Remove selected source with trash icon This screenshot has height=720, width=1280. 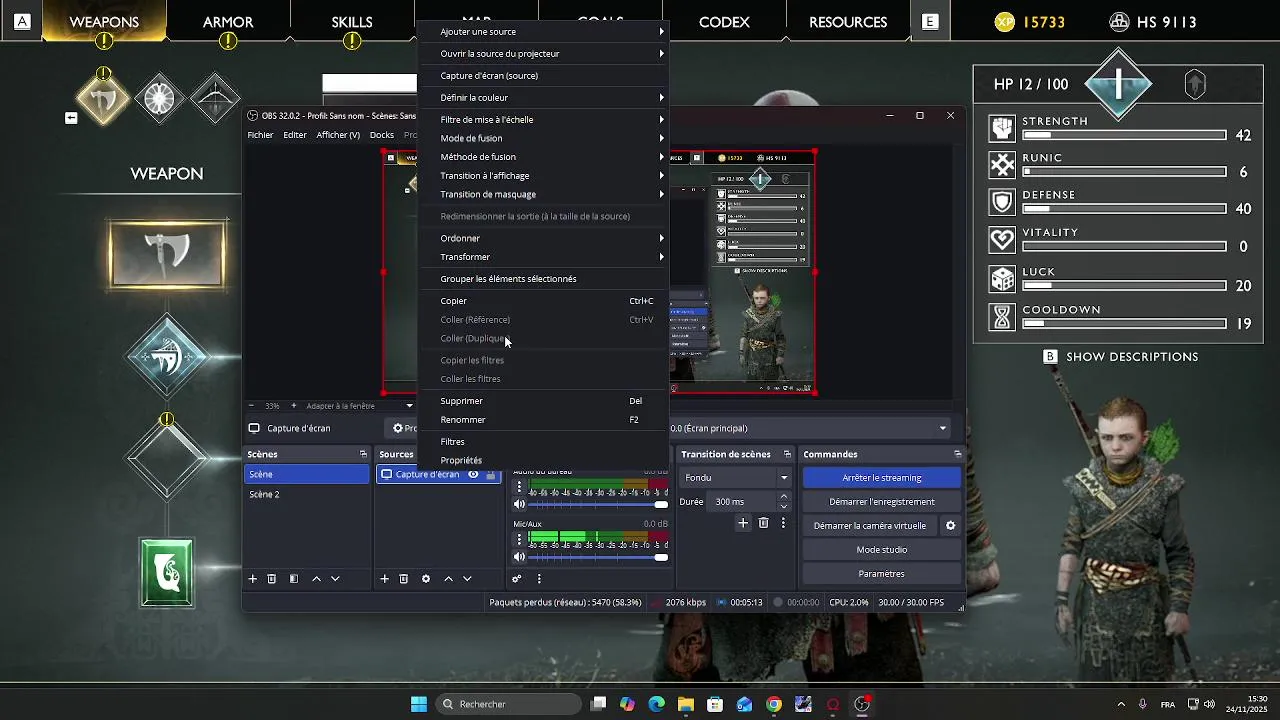coord(404,579)
